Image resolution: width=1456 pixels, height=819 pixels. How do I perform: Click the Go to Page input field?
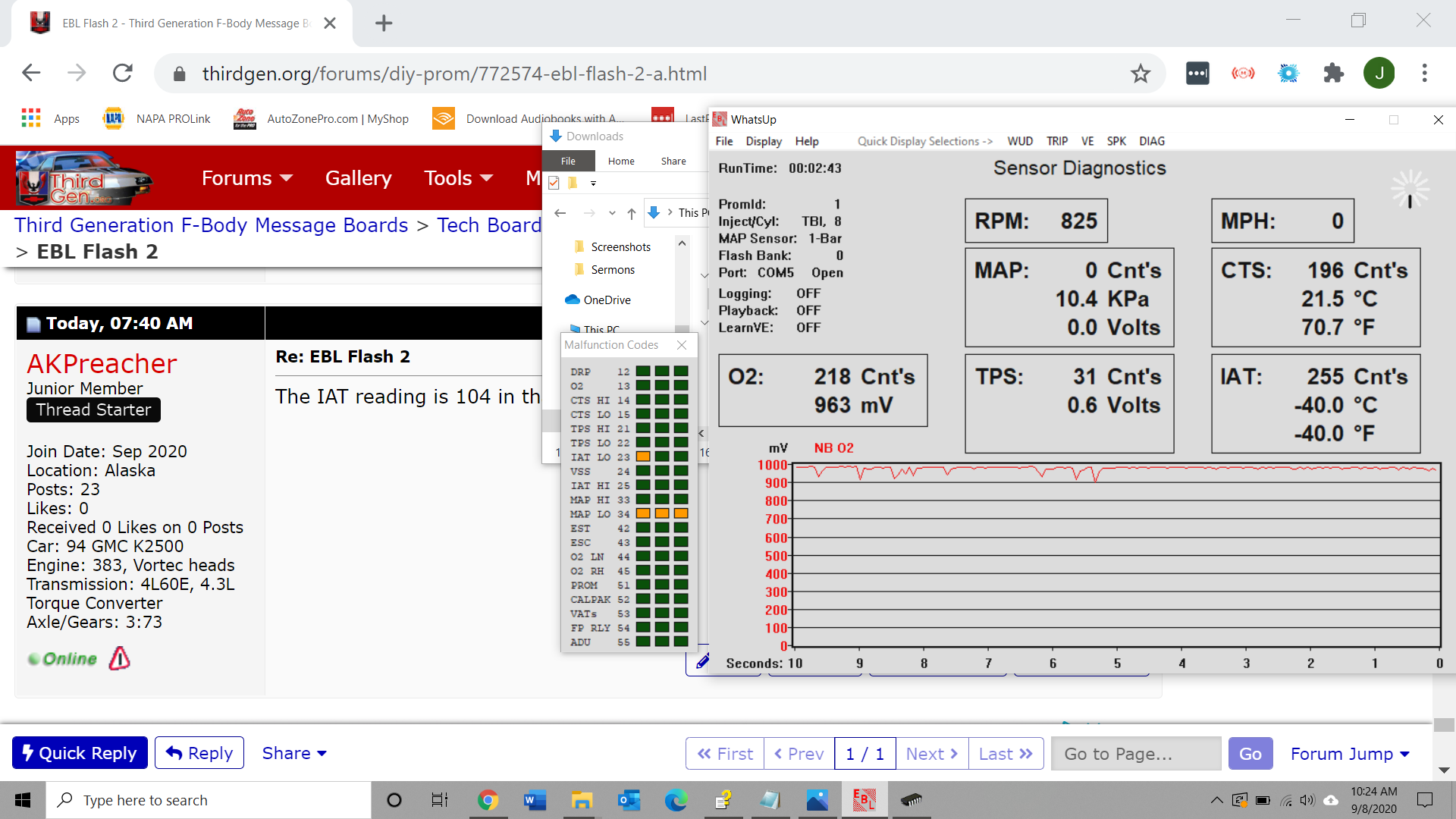[1135, 754]
